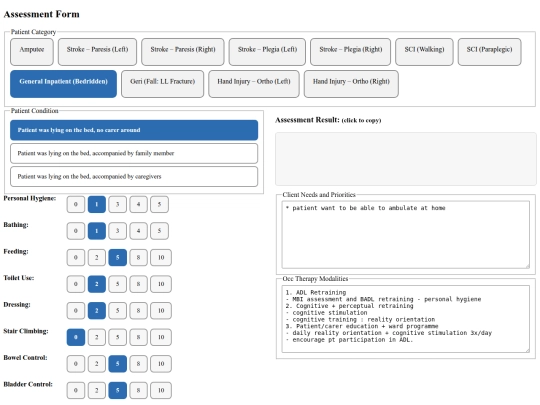The width and height of the screenshot is (540, 405).
Task: Set Toilet Use score to 10
Action: point(161,284)
